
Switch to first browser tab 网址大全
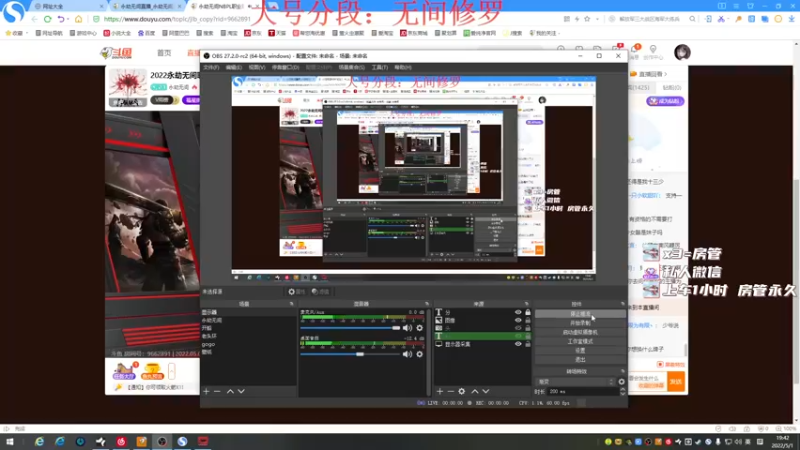[x=67, y=6]
